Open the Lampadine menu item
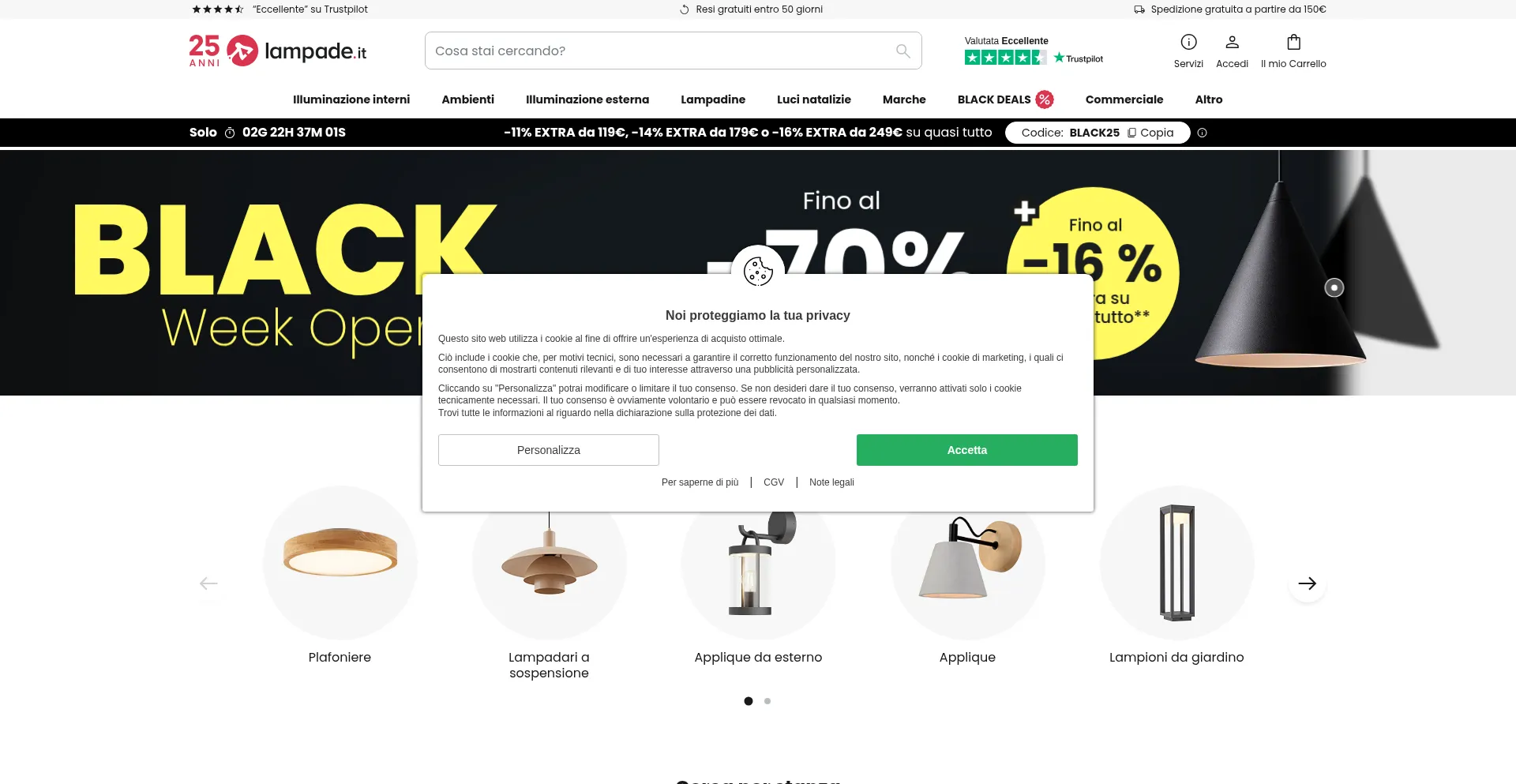 pos(713,99)
